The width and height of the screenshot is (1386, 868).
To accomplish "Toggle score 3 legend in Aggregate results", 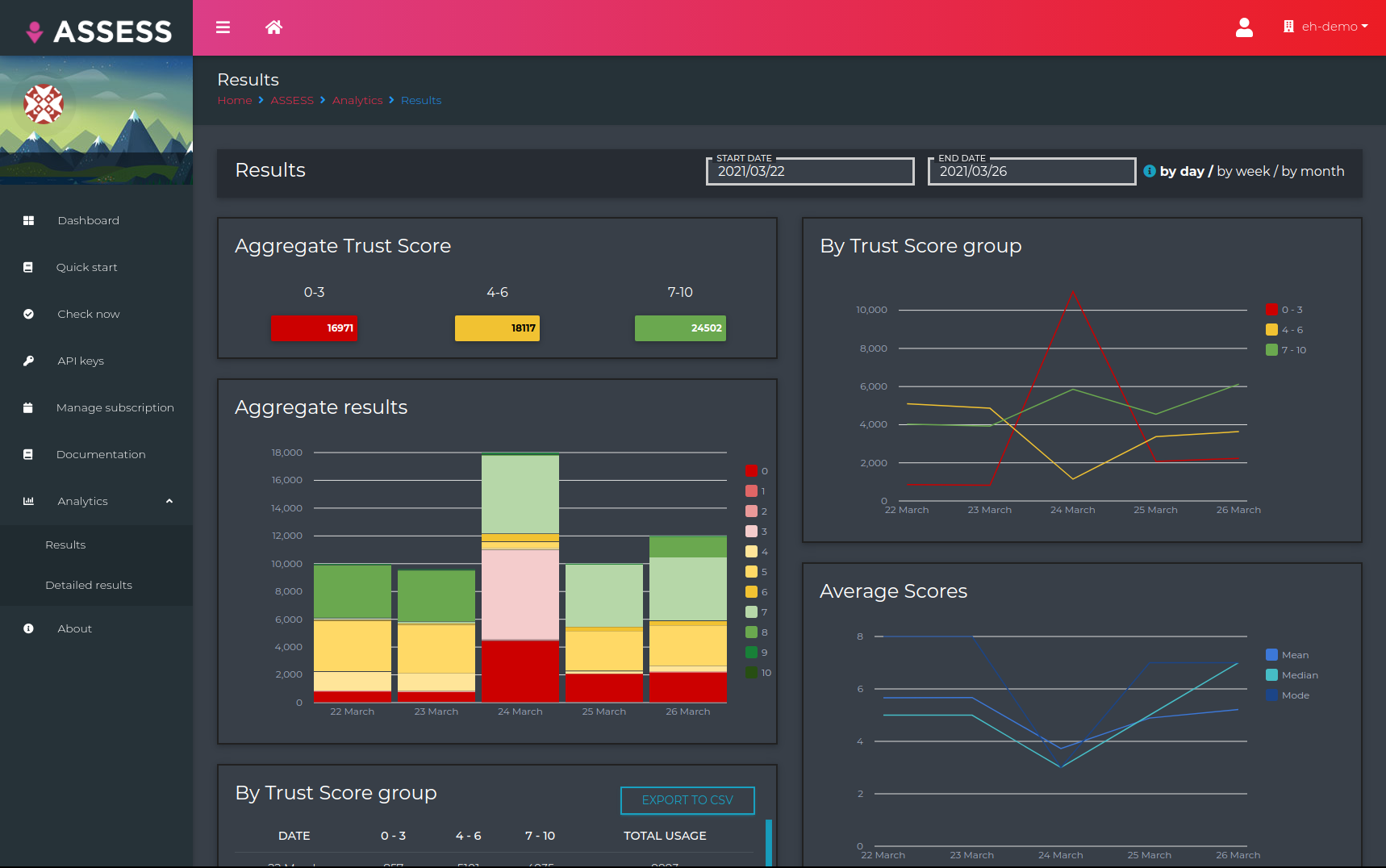I will [757, 532].
